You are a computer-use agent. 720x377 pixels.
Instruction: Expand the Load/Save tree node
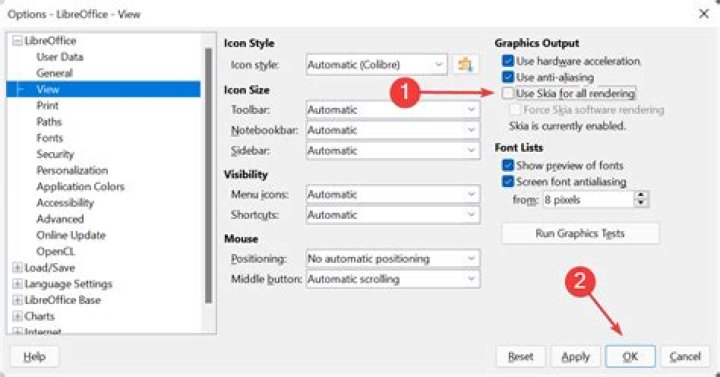17,267
